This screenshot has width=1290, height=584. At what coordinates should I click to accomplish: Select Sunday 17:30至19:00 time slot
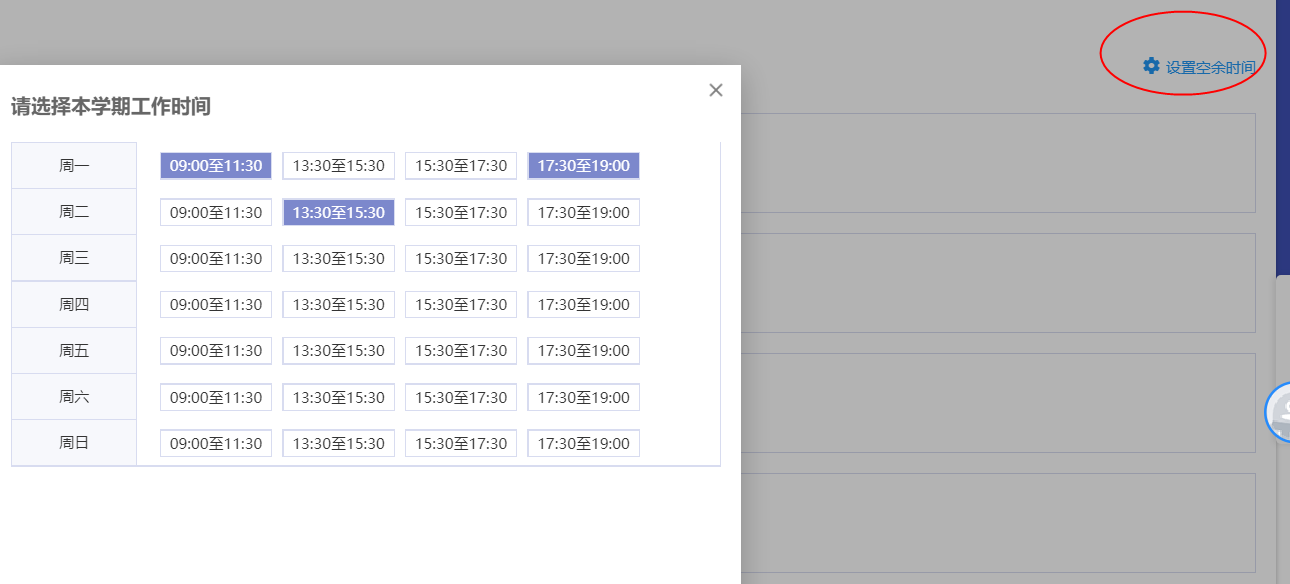tap(583, 443)
